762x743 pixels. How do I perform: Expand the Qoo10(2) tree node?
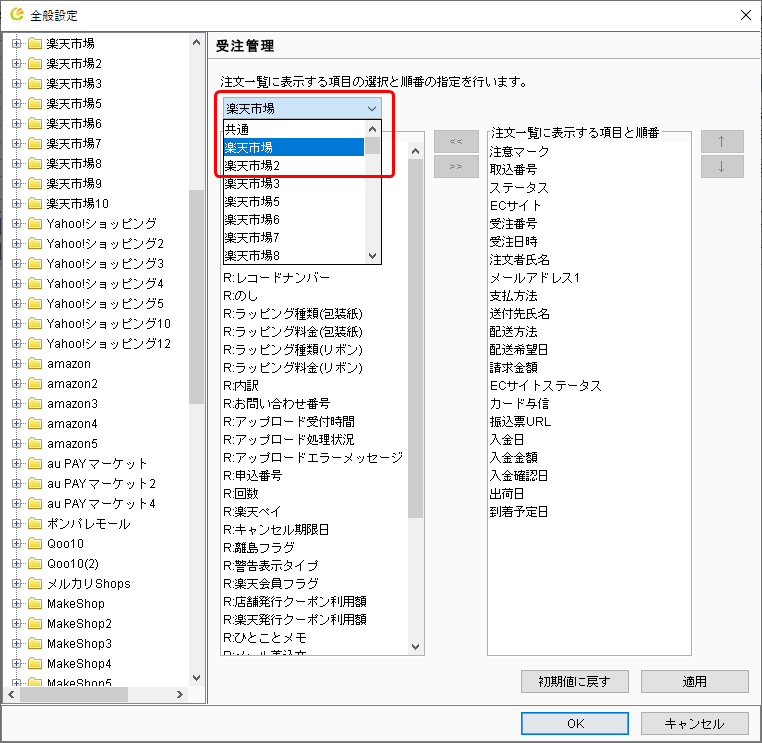pos(17,563)
